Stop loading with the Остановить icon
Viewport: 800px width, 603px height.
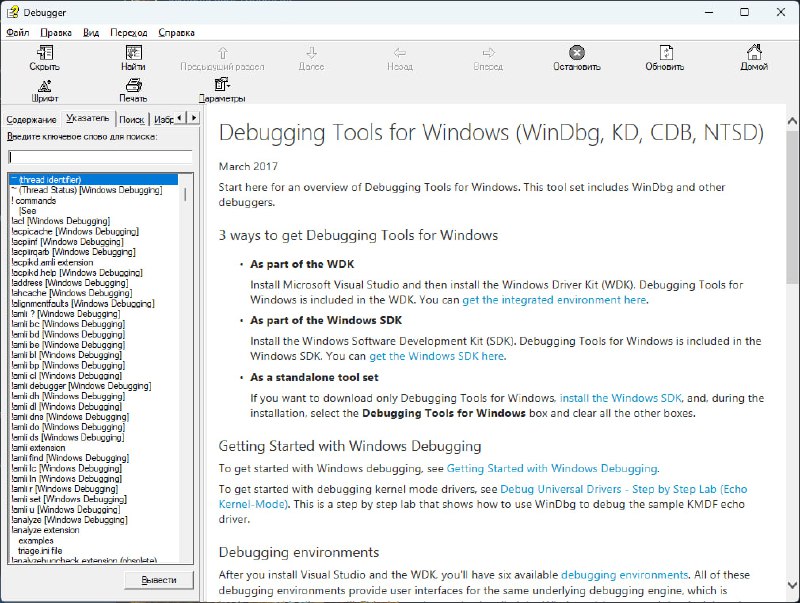coord(577,53)
